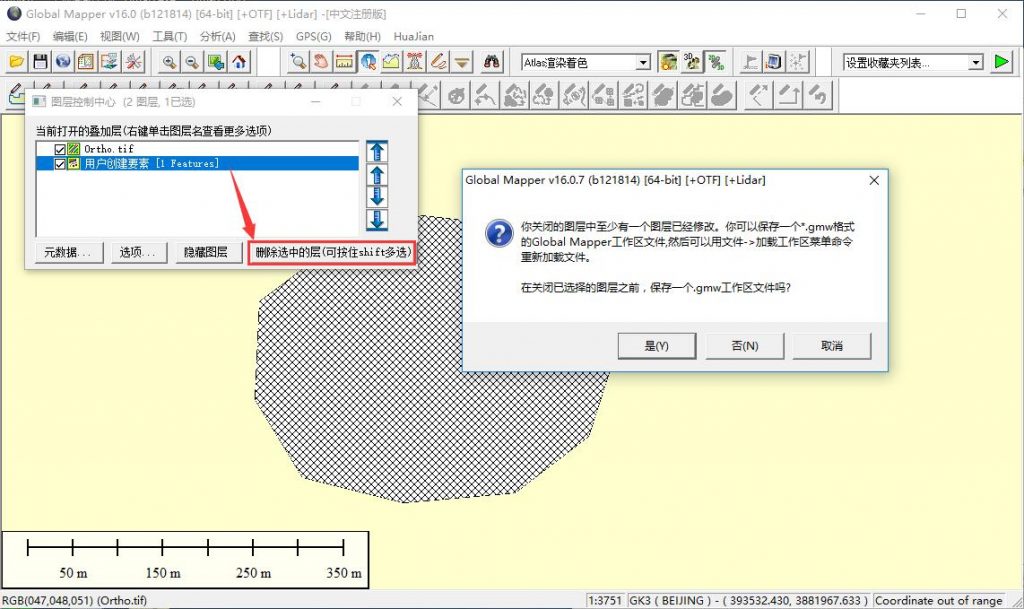Click the 取消 cancel button

click(x=831, y=346)
